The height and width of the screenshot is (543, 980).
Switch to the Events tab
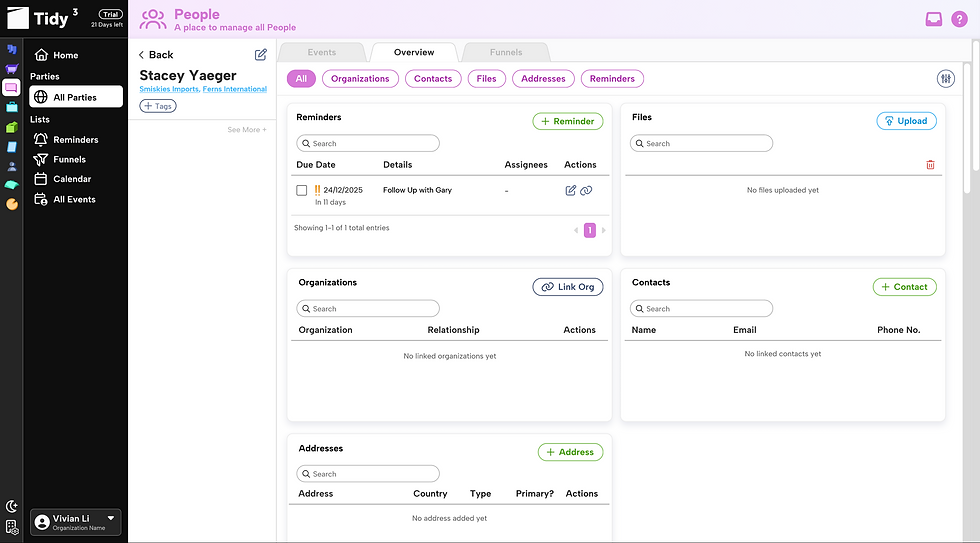coord(322,52)
